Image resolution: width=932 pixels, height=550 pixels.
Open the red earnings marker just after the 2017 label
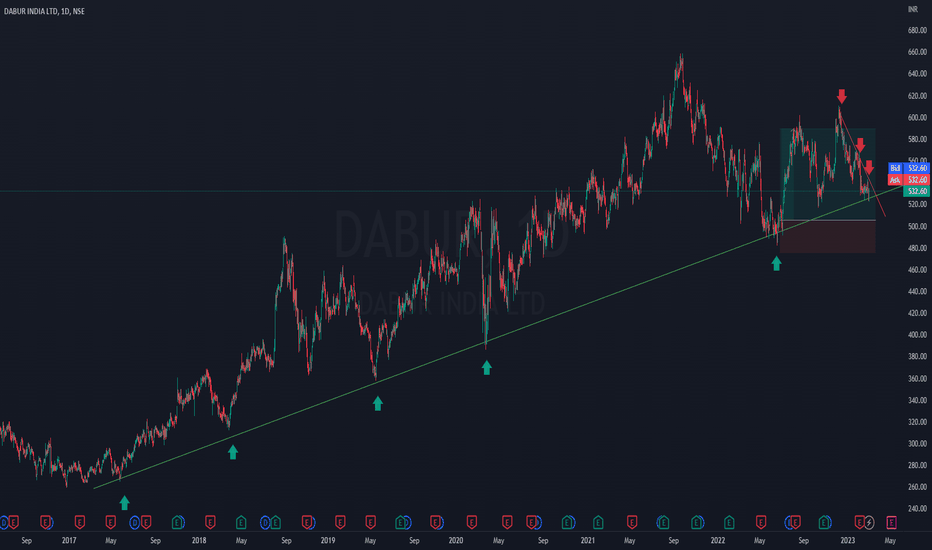(x=80, y=522)
